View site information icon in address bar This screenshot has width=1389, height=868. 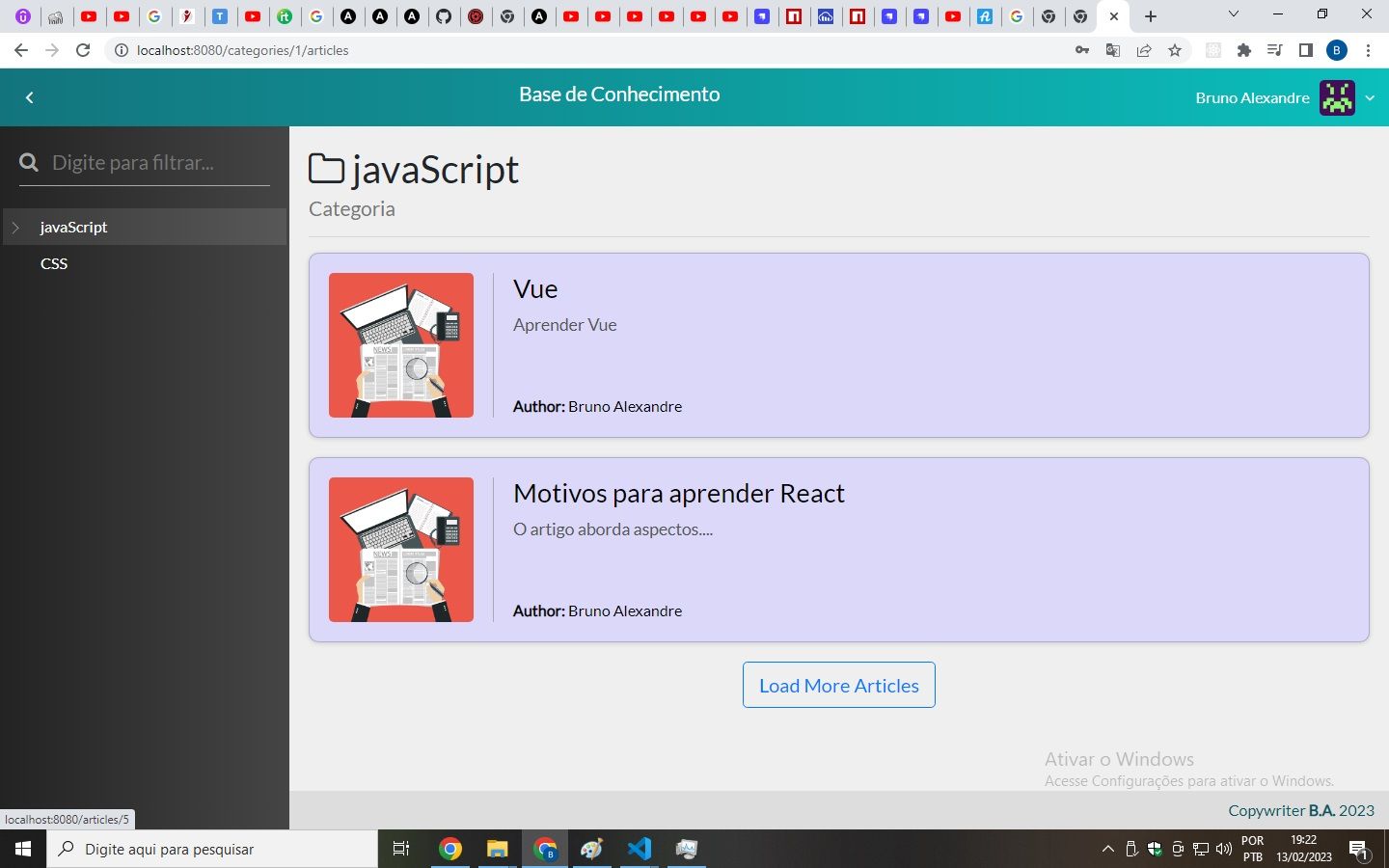pos(122,50)
